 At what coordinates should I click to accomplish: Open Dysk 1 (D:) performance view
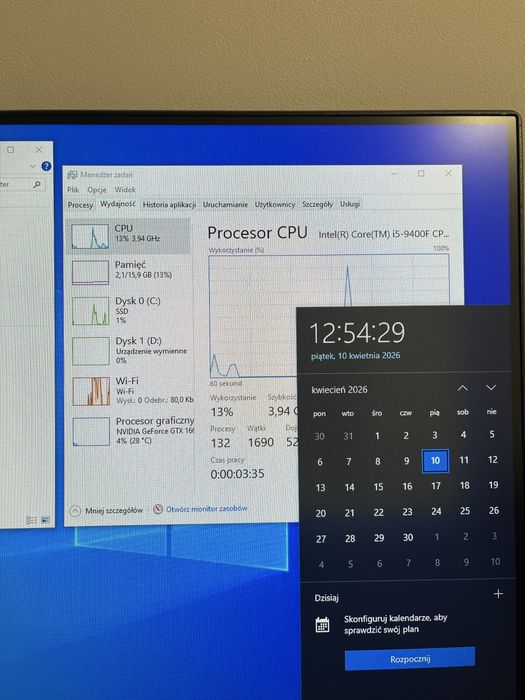[x=129, y=350]
